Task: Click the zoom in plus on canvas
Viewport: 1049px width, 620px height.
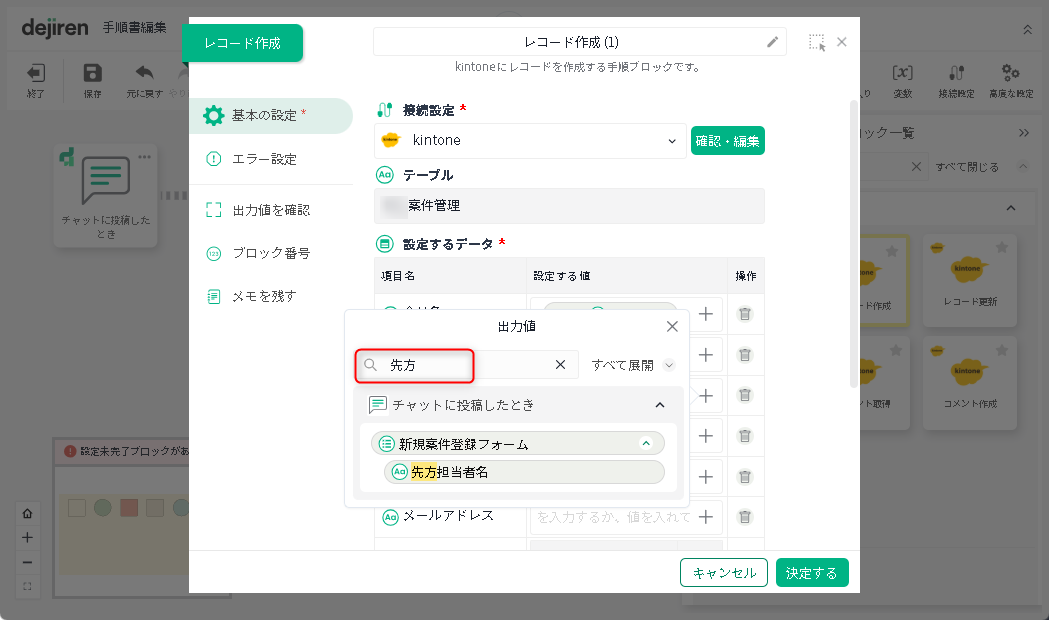Action: pyautogui.click(x=27, y=537)
